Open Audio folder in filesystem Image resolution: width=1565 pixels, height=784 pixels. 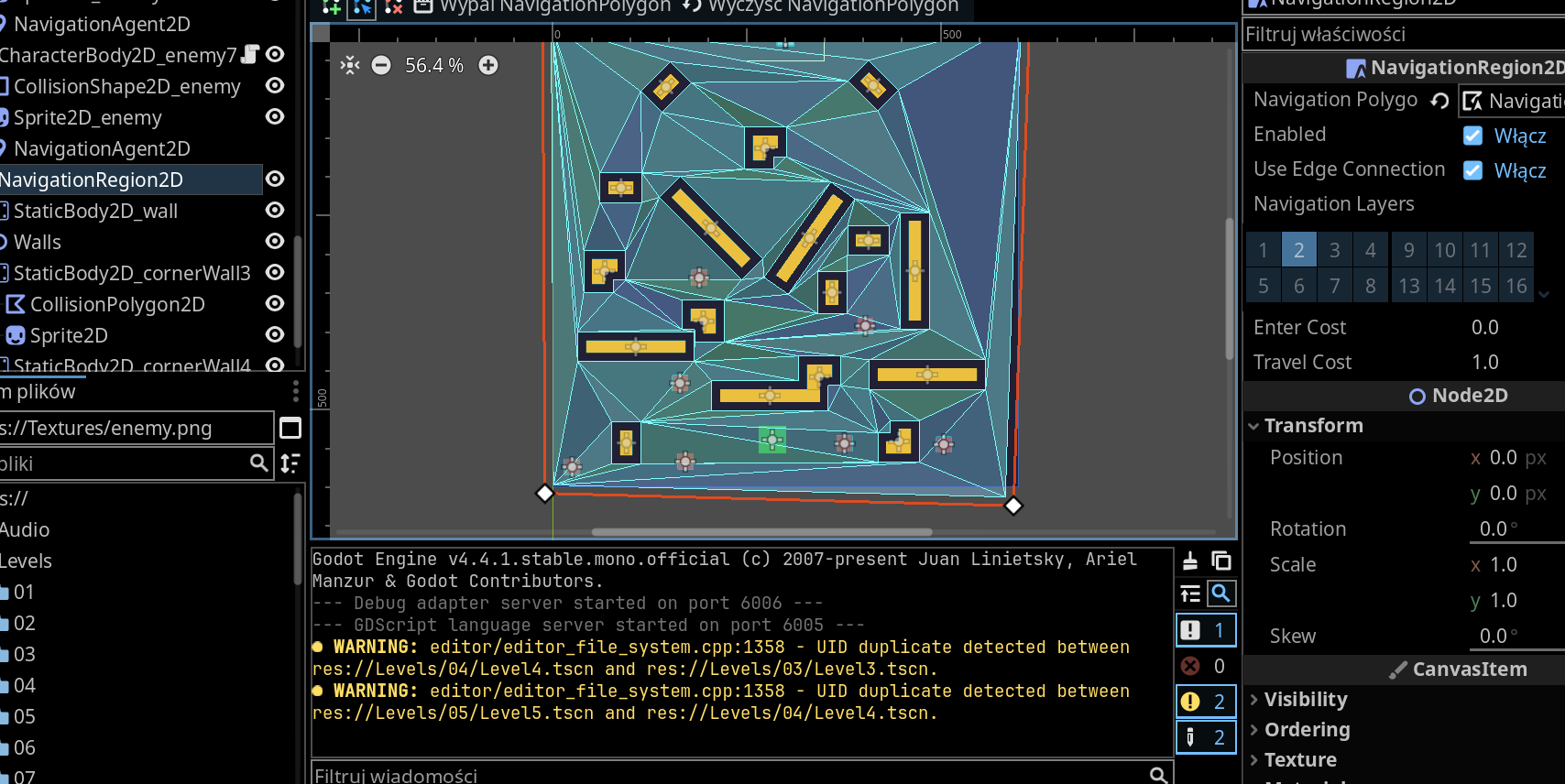click(25, 529)
